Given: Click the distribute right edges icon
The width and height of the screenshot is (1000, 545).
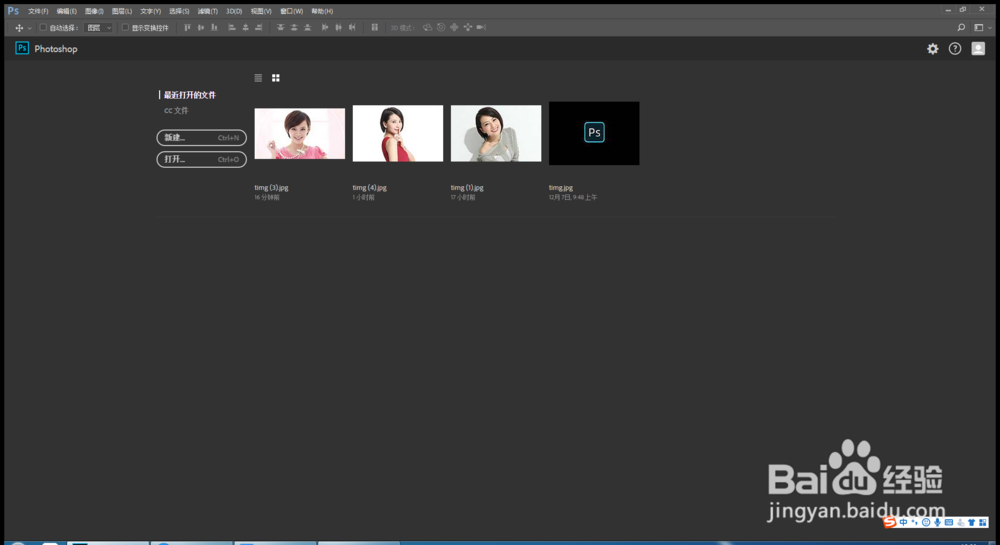Looking at the screenshot, I should 352,27.
